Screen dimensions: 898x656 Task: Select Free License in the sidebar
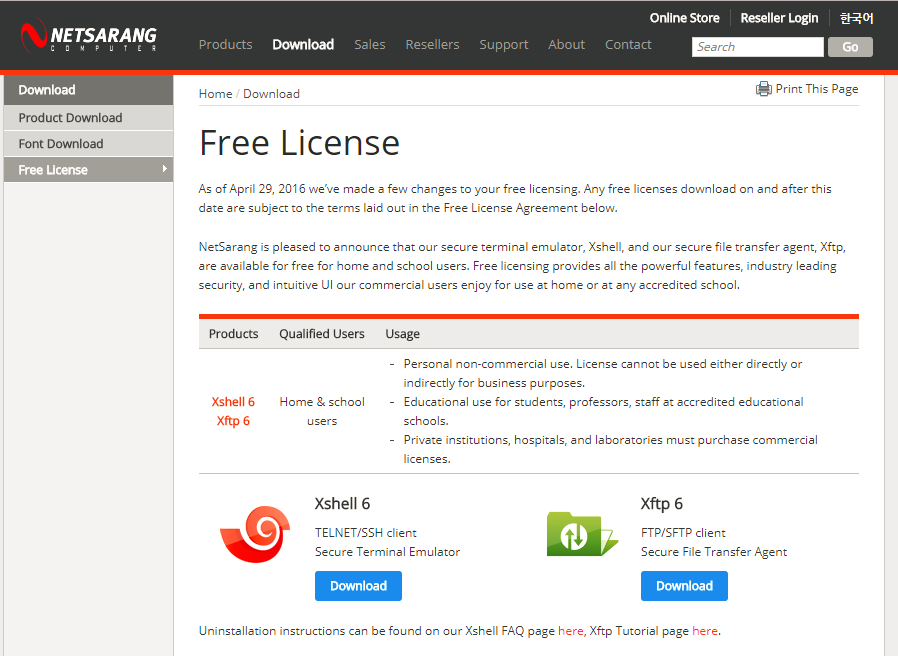tap(88, 170)
